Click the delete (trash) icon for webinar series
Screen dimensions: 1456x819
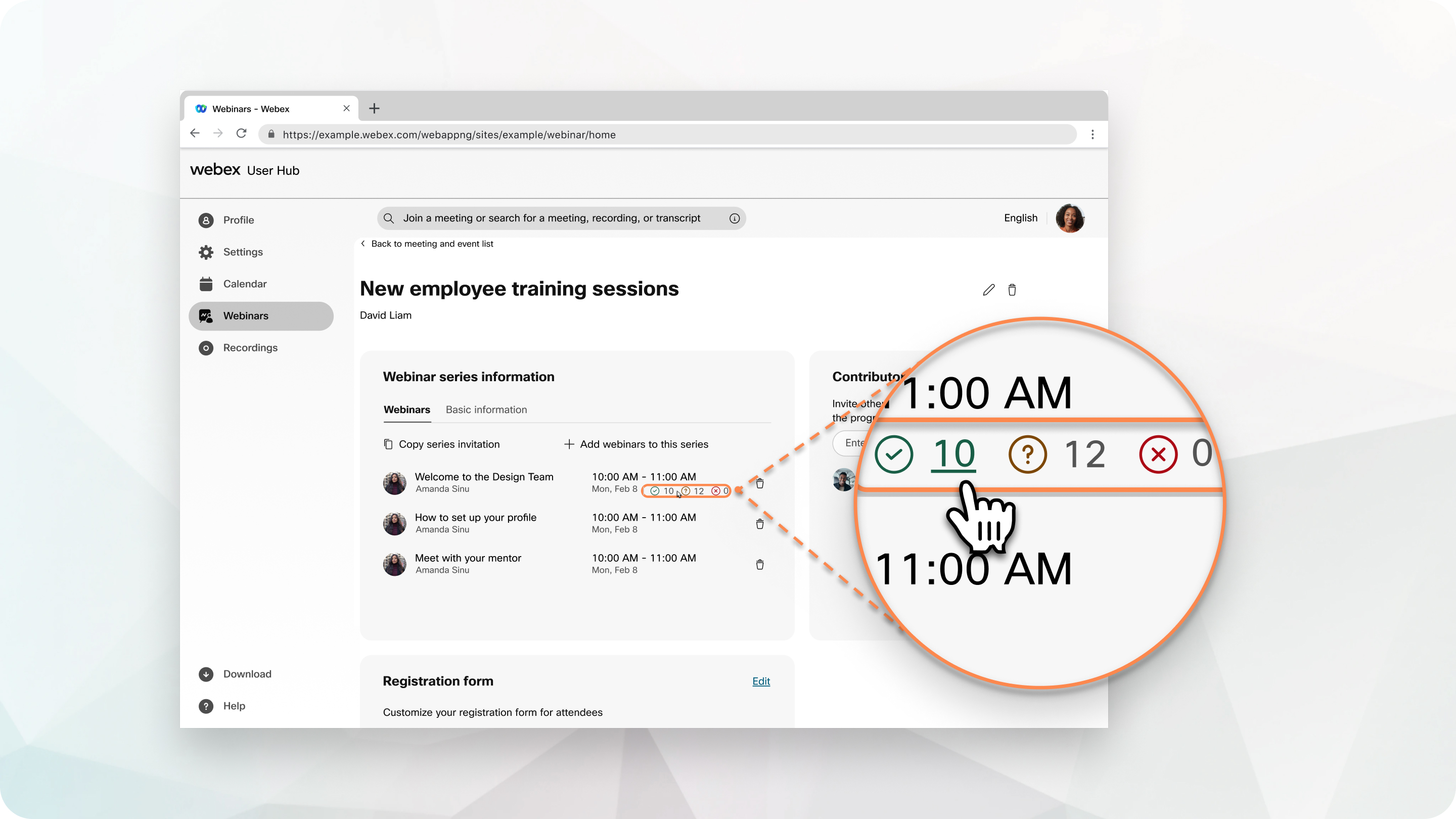(x=1012, y=289)
